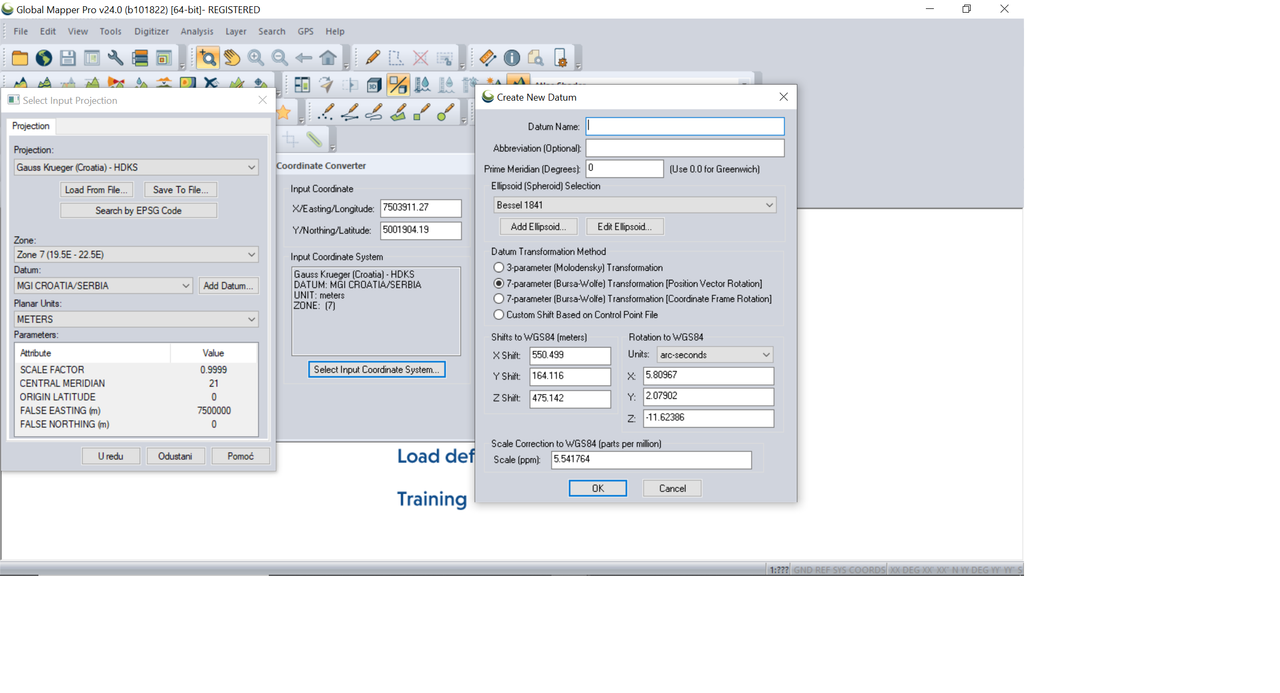Select the create point features pencil icon
The width and height of the screenshot is (1280, 693).
(x=326, y=112)
